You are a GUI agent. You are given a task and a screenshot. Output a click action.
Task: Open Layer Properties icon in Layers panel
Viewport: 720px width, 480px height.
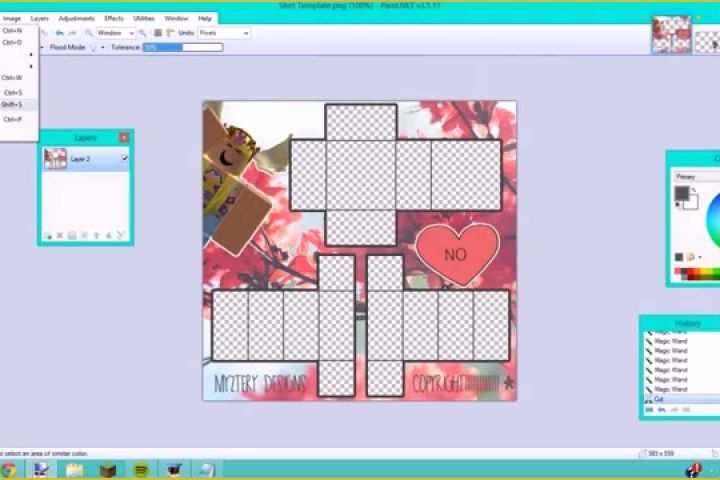coord(121,236)
